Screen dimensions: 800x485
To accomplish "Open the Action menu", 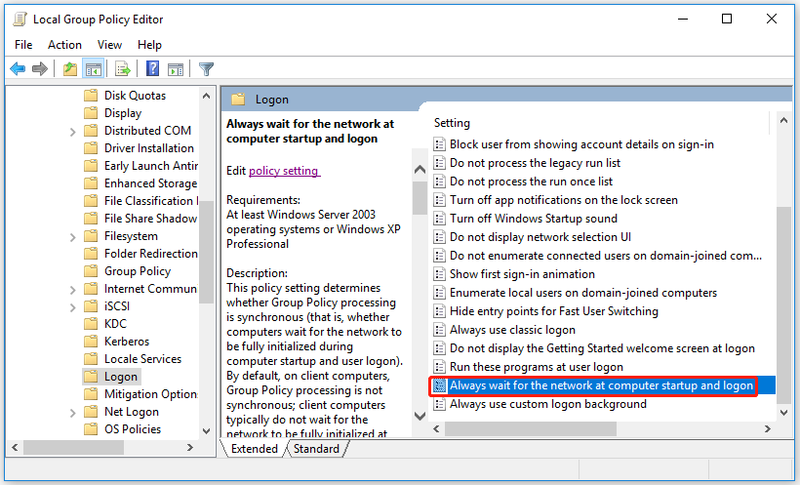I will [x=65, y=45].
